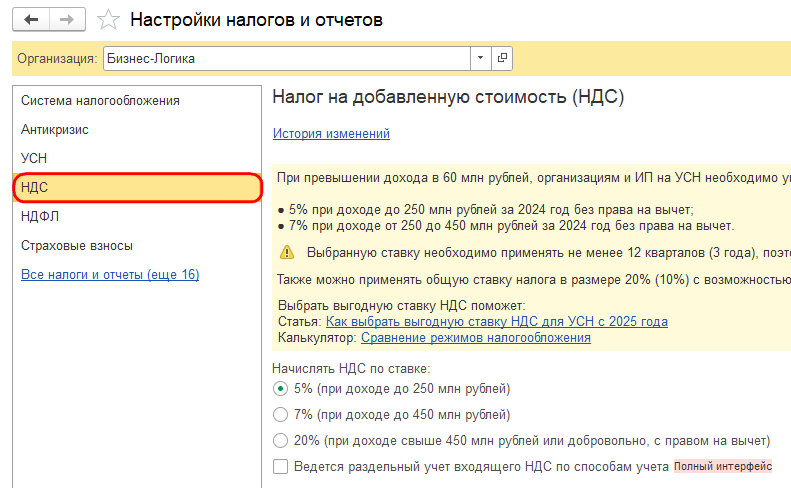Open Бизнес-Логика organization card icon
Screen dimensions: 791x488
coord(502,58)
